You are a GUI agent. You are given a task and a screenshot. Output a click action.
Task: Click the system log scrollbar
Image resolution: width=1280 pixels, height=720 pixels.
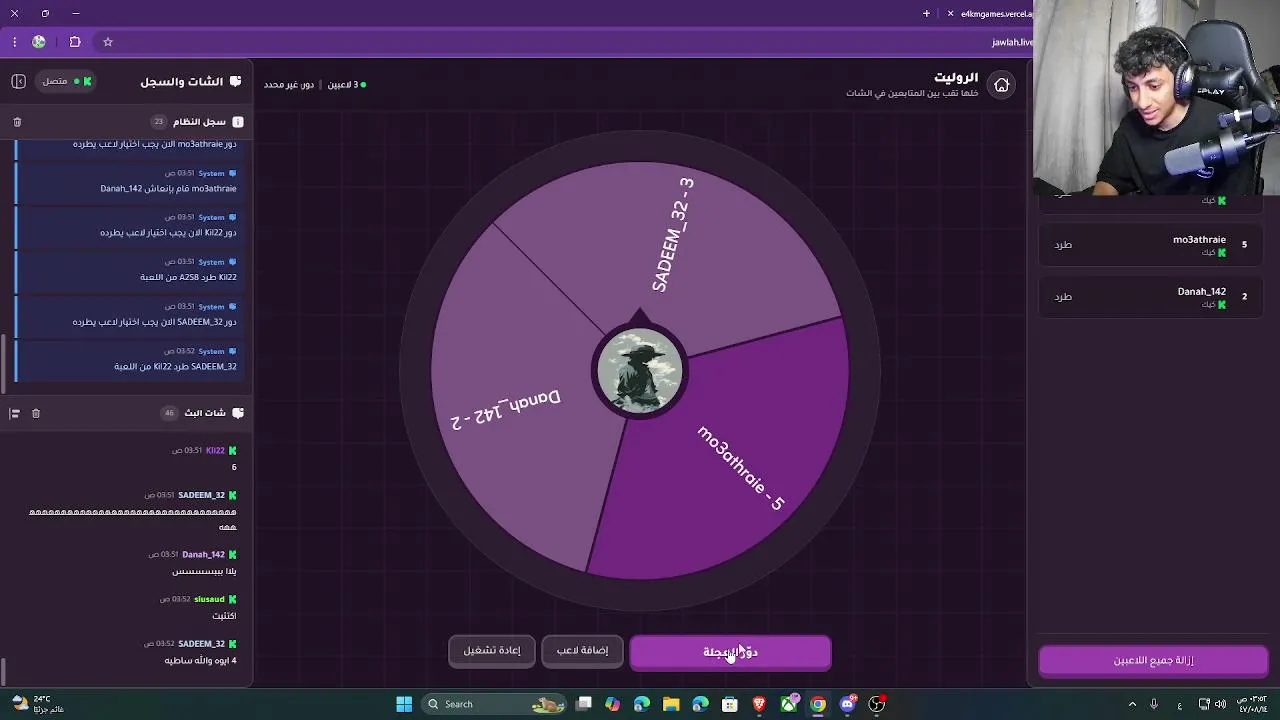3,363
